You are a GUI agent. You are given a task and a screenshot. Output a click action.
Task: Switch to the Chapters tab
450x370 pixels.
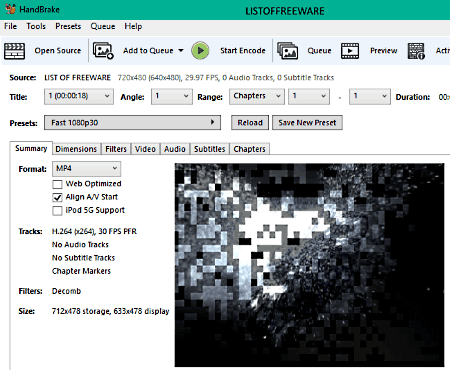pyautogui.click(x=249, y=149)
